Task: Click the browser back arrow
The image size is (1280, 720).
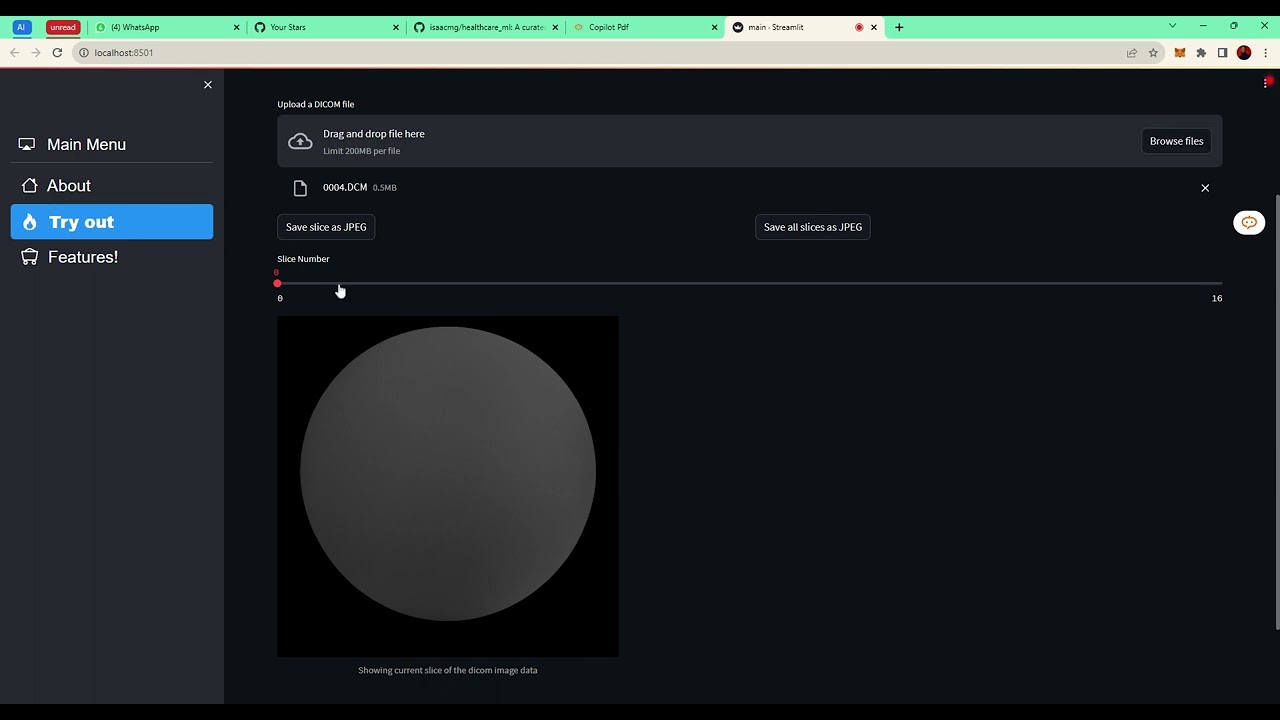Action: tap(14, 53)
